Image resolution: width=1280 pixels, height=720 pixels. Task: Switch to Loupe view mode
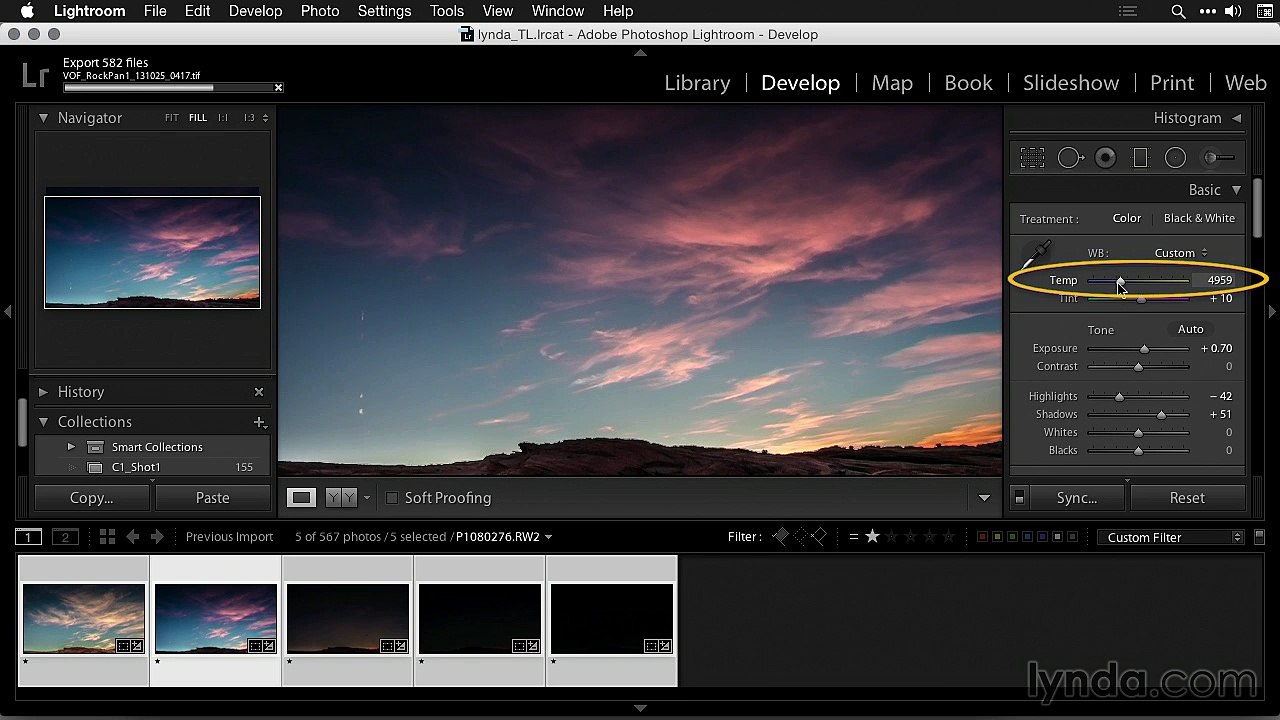(301, 497)
